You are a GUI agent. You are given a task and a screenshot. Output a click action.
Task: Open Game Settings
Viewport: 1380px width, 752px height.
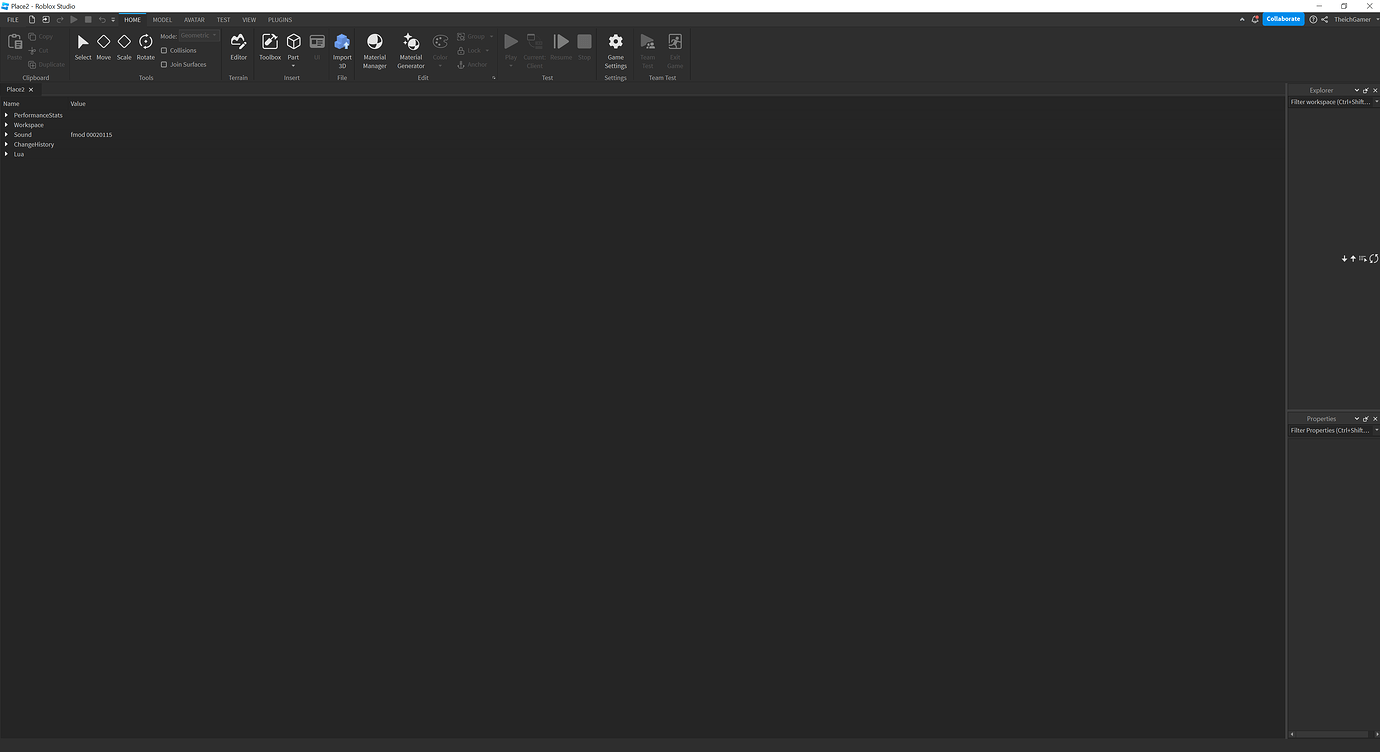pyautogui.click(x=616, y=50)
